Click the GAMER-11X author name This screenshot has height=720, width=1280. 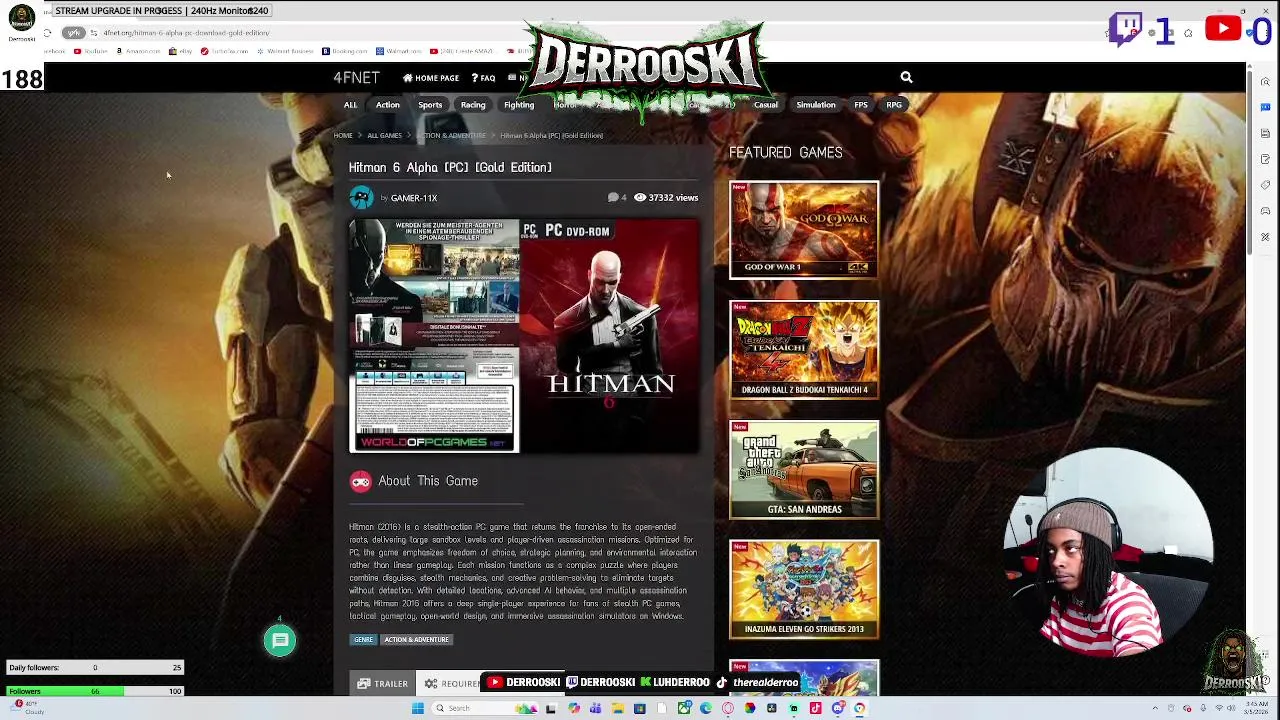pos(414,198)
